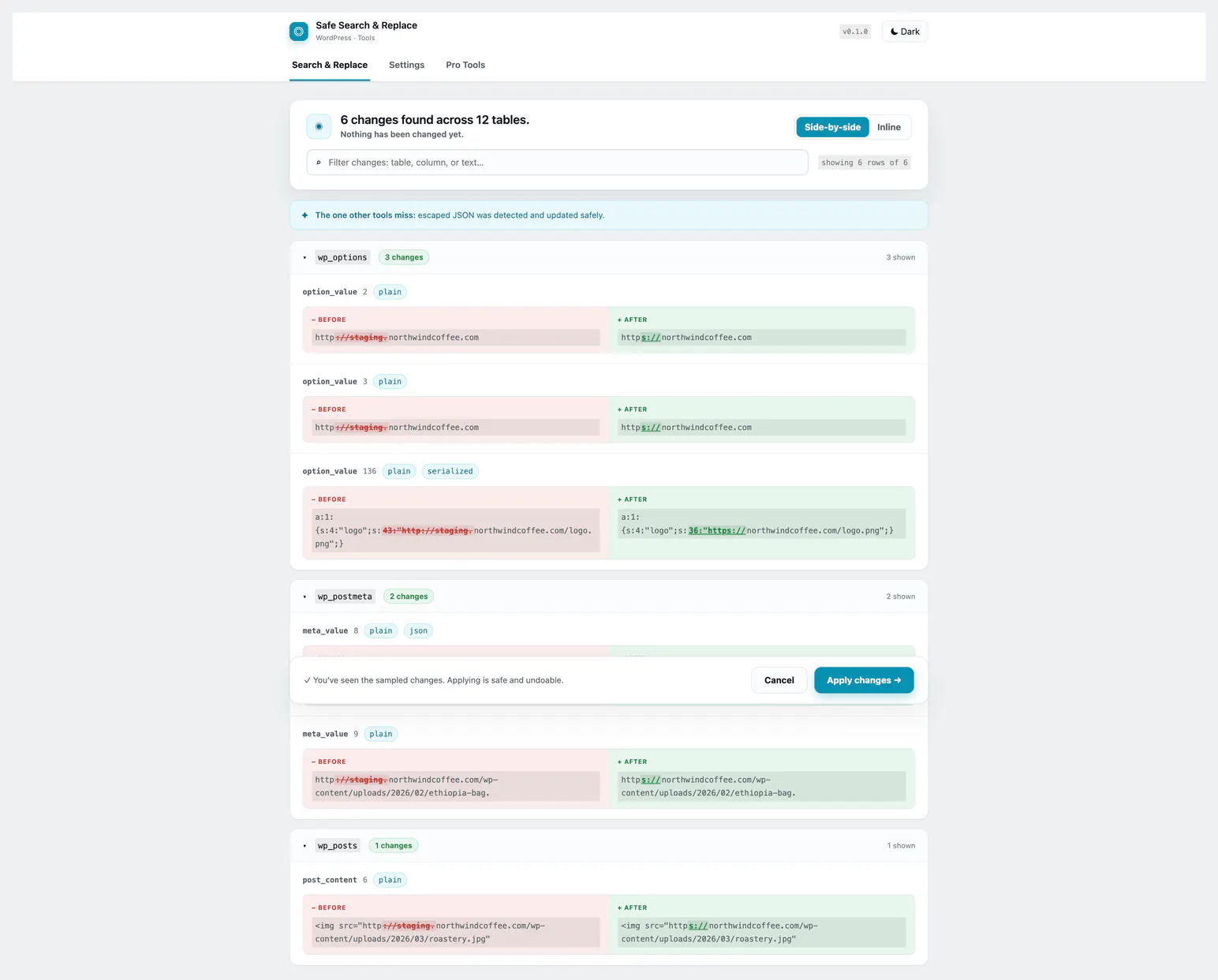Image resolution: width=1218 pixels, height=980 pixels.
Task: Click the before value of option_value 3
Action: pyautogui.click(x=456, y=428)
